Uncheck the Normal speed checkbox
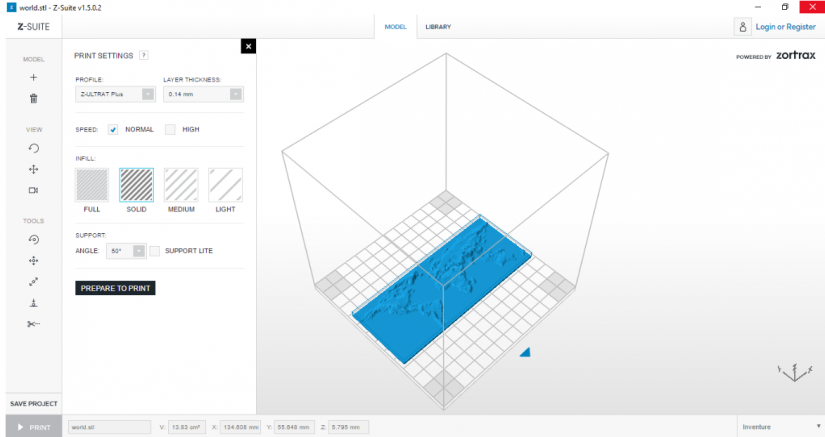Screen dimensions: 825x437 pos(113,129)
